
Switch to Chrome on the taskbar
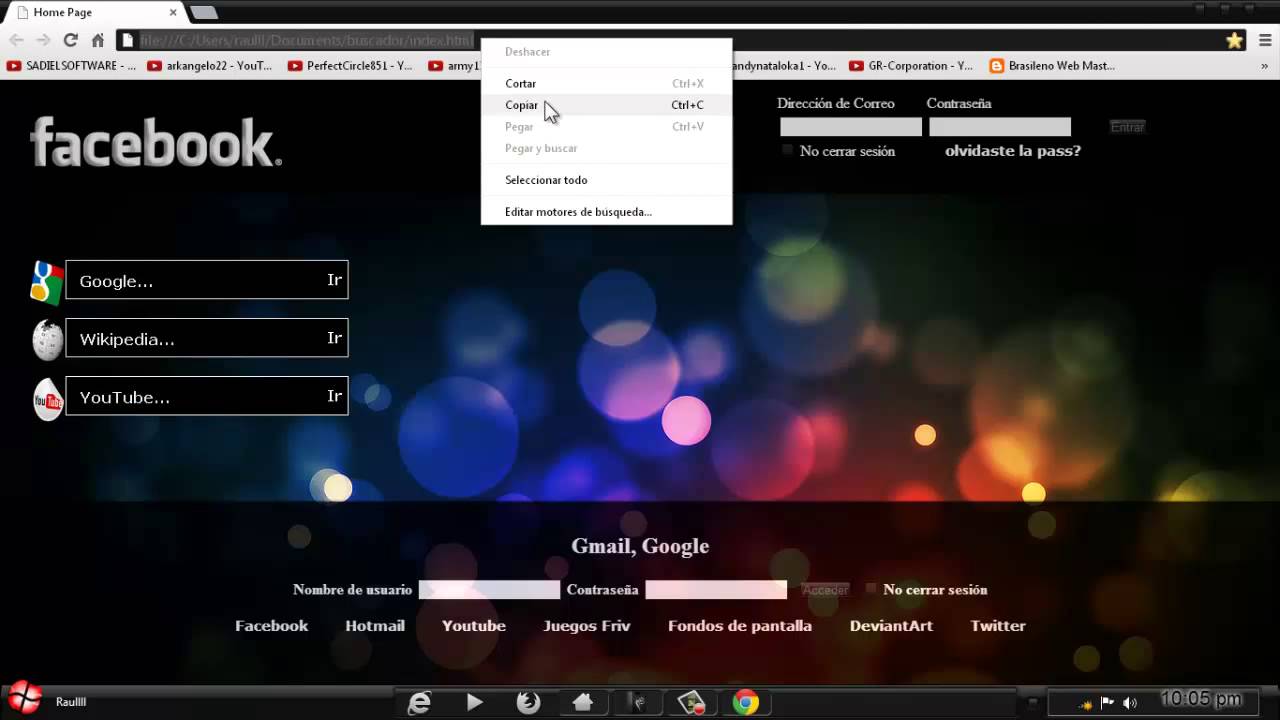click(x=745, y=703)
